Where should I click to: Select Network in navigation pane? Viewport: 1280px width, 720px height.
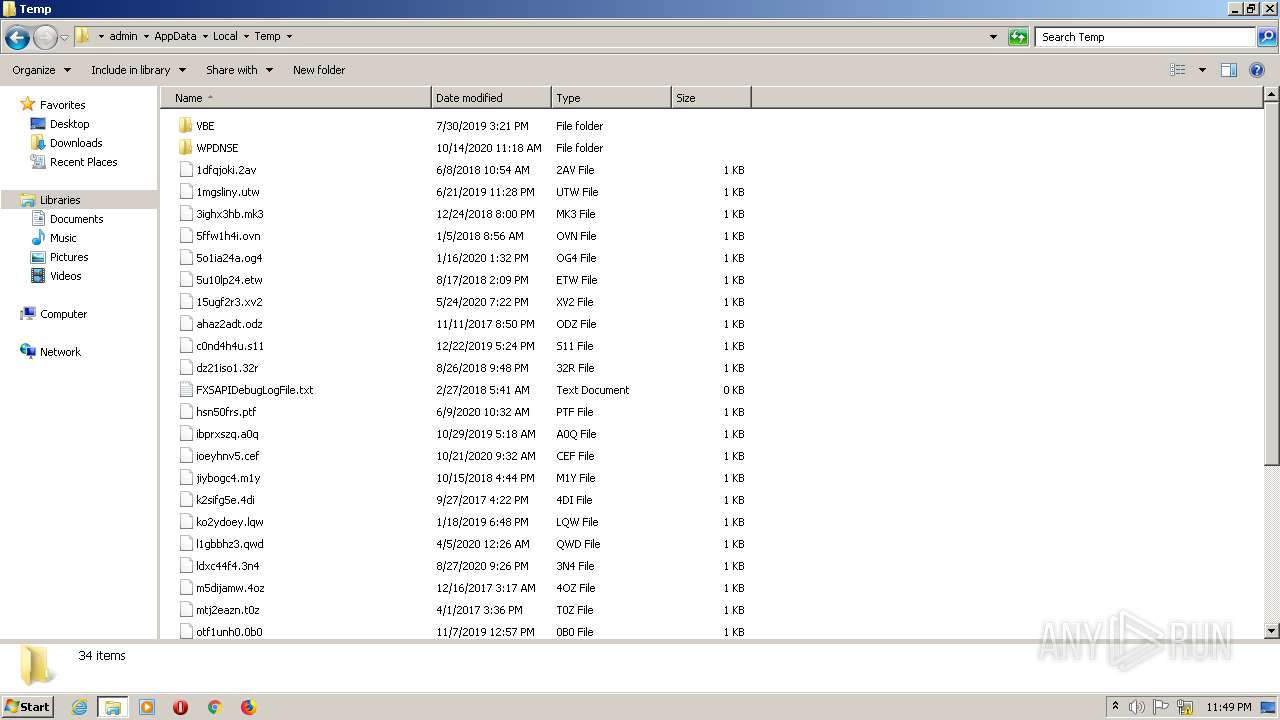tap(60, 352)
